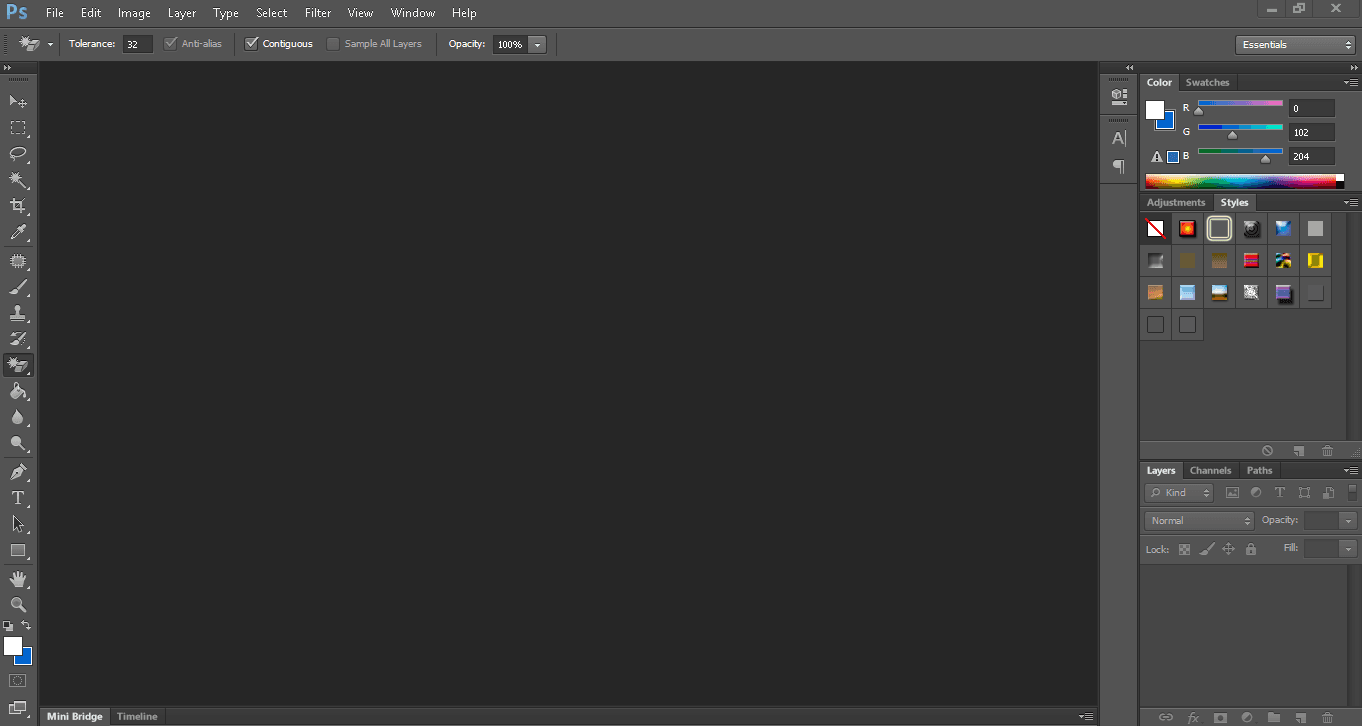
Task: Click the Delete layer trash icon
Action: click(1327, 717)
